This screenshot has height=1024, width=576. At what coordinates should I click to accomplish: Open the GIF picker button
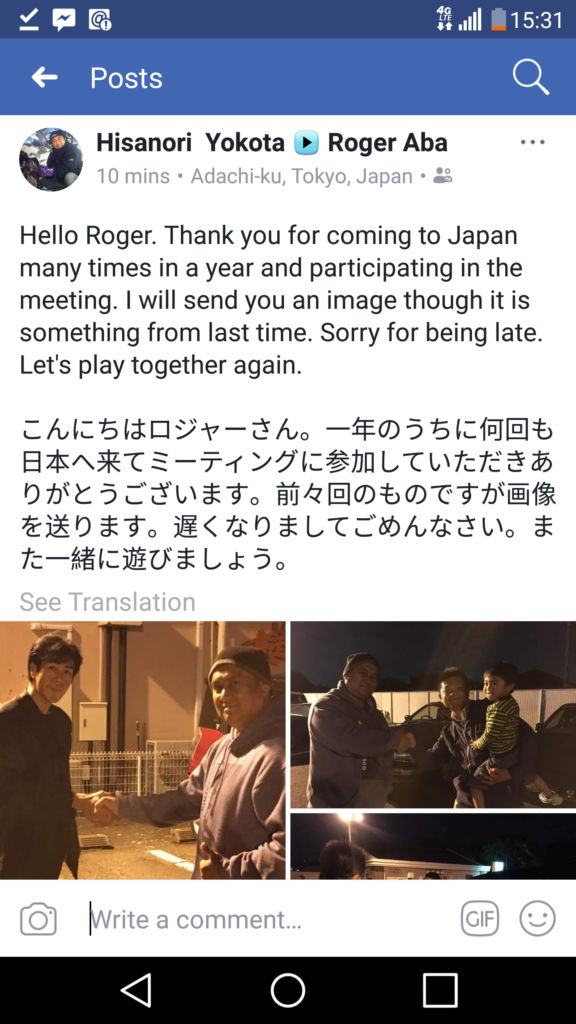click(x=479, y=919)
